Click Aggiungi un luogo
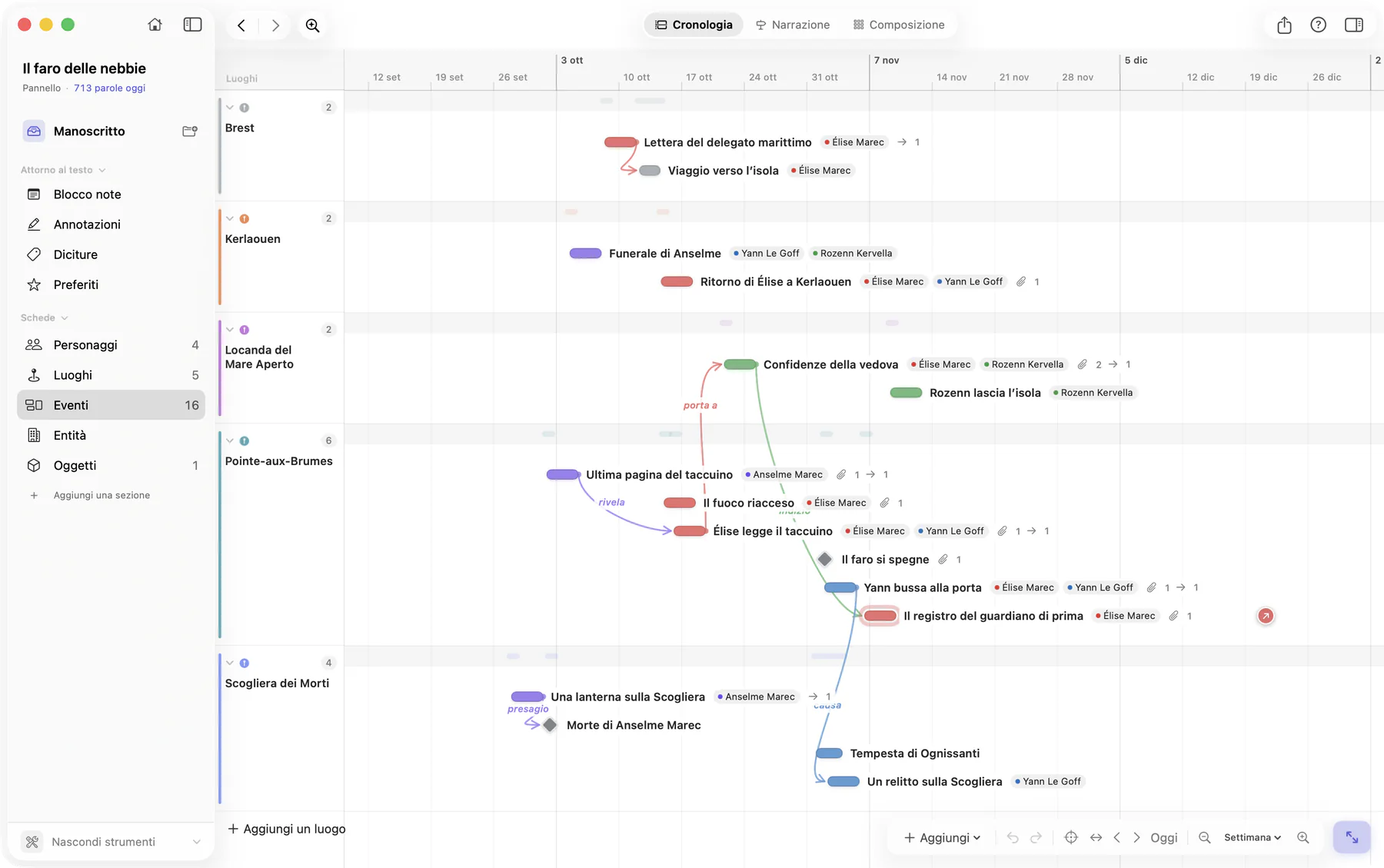Screen dimensions: 1384x868 click(x=287, y=829)
